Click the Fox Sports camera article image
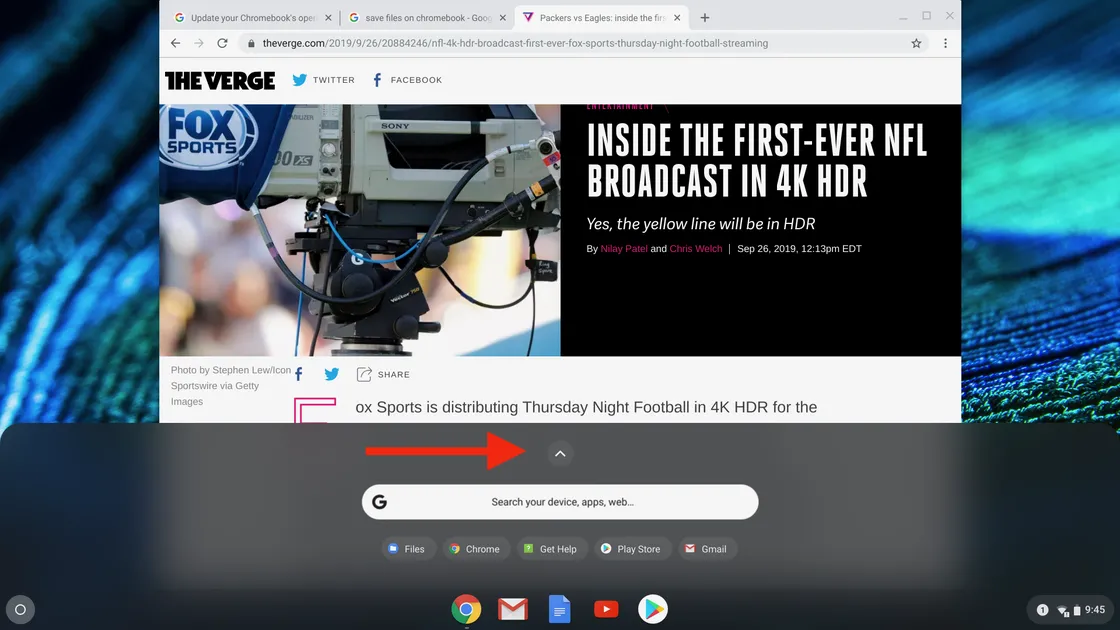Viewport: 1120px width, 630px height. click(x=360, y=230)
